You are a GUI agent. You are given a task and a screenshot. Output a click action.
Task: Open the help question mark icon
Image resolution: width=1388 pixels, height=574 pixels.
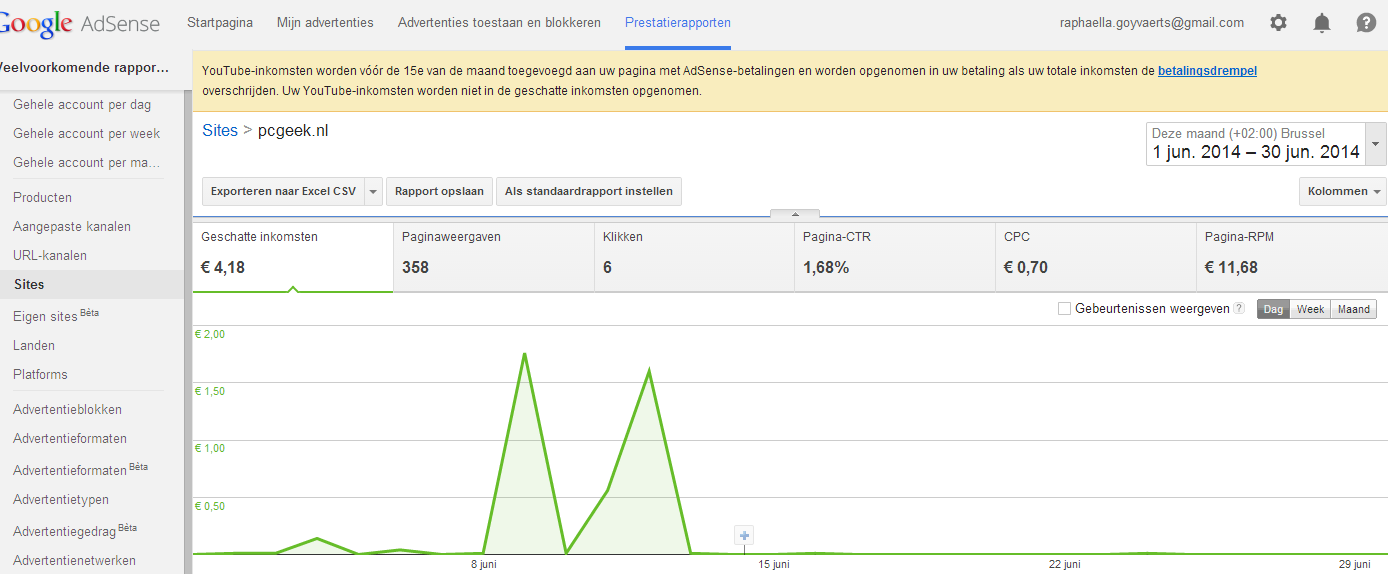(1366, 22)
